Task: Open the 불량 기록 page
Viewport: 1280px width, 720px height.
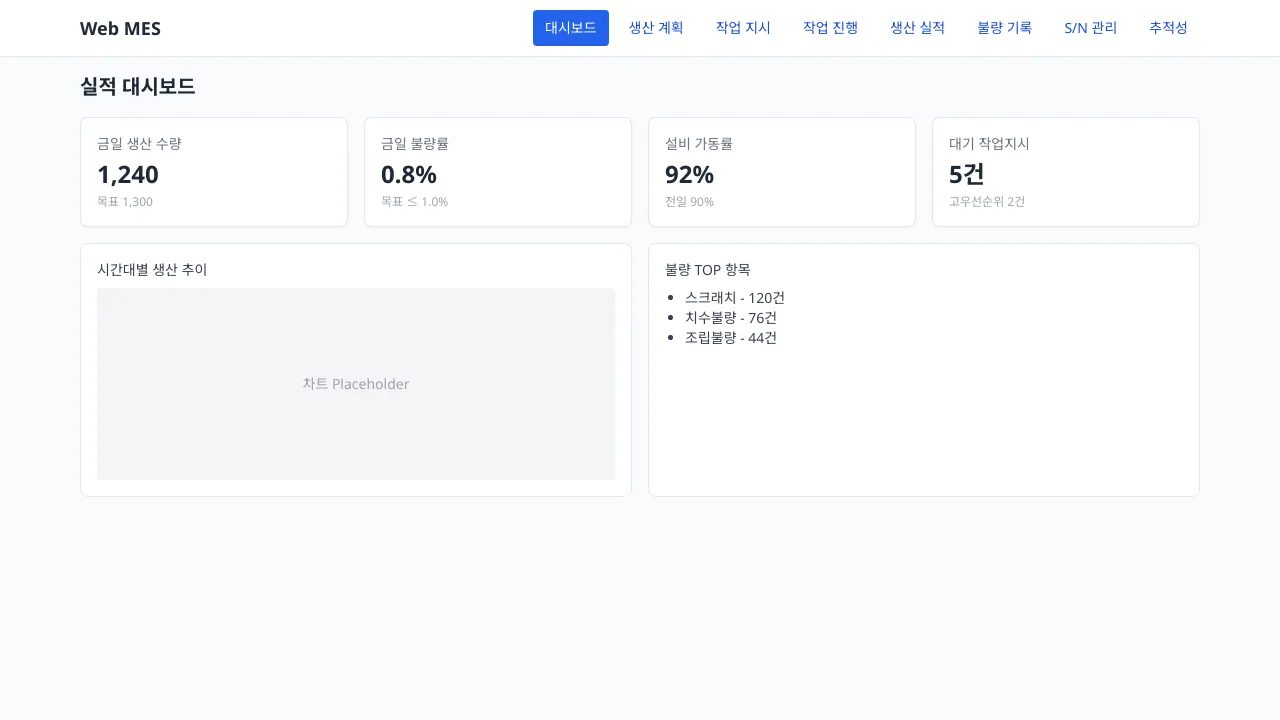Action: tap(1004, 28)
